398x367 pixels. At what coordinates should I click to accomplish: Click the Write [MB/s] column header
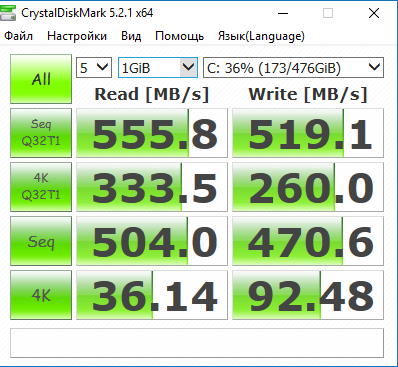pos(308,94)
